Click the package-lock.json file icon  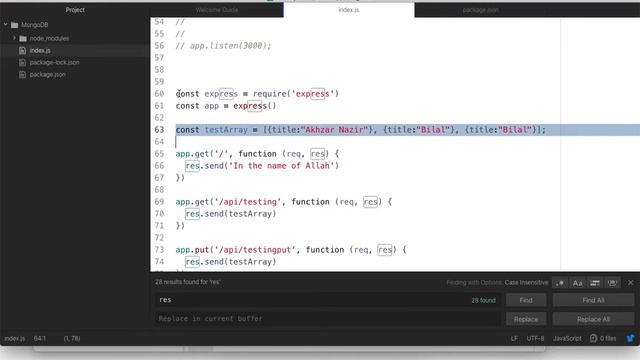tap(22, 62)
